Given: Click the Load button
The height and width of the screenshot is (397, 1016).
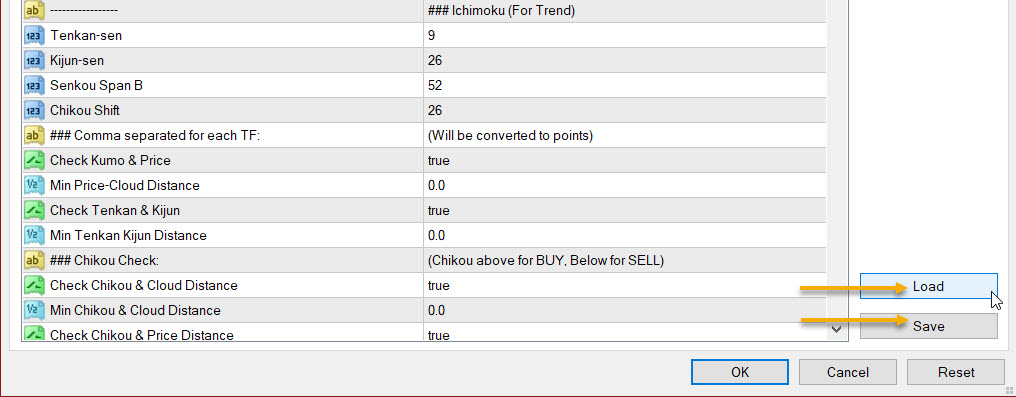Looking at the screenshot, I should [x=929, y=286].
